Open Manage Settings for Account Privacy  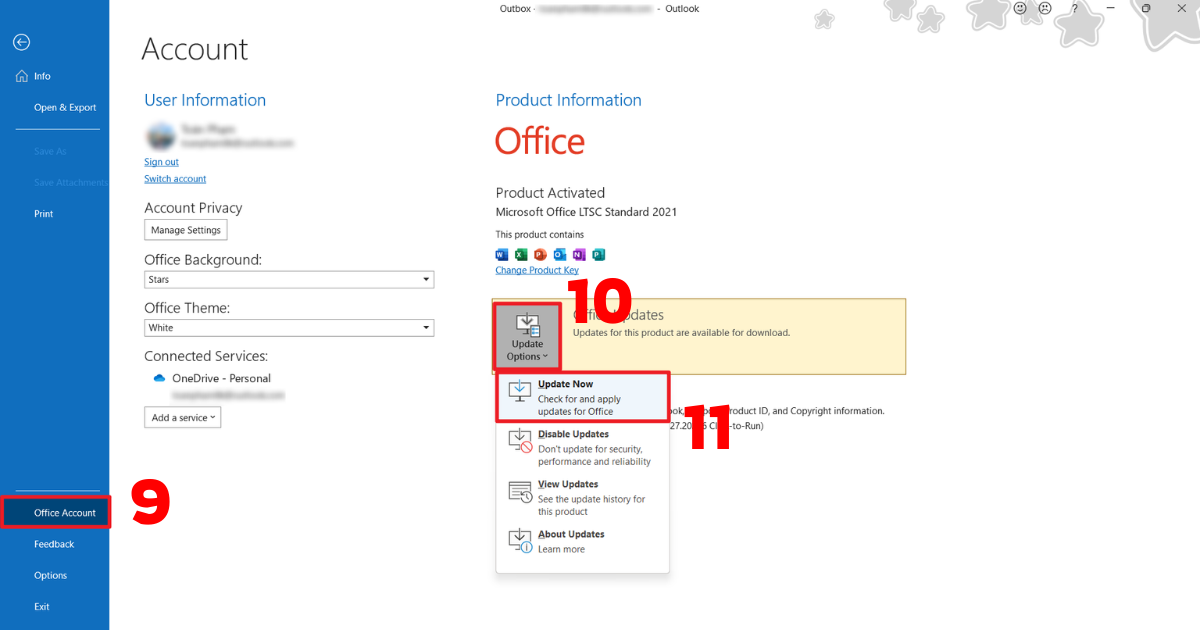coord(185,230)
